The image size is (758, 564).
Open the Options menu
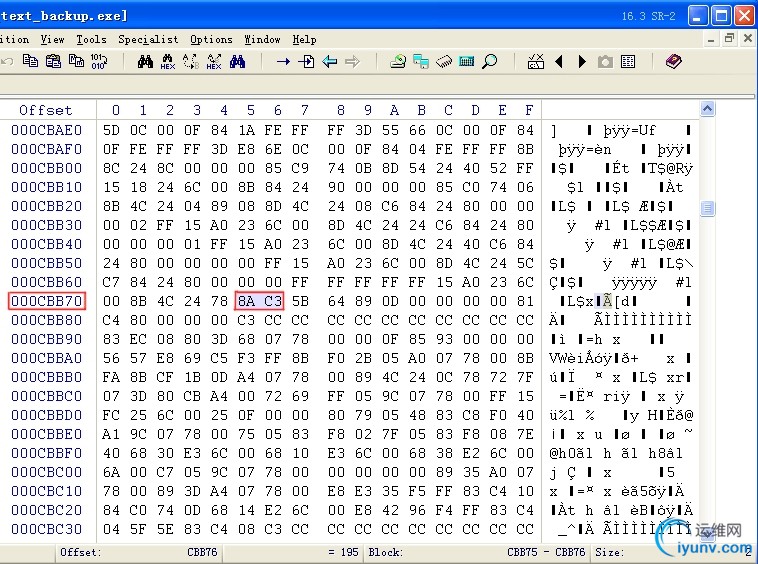click(211, 40)
